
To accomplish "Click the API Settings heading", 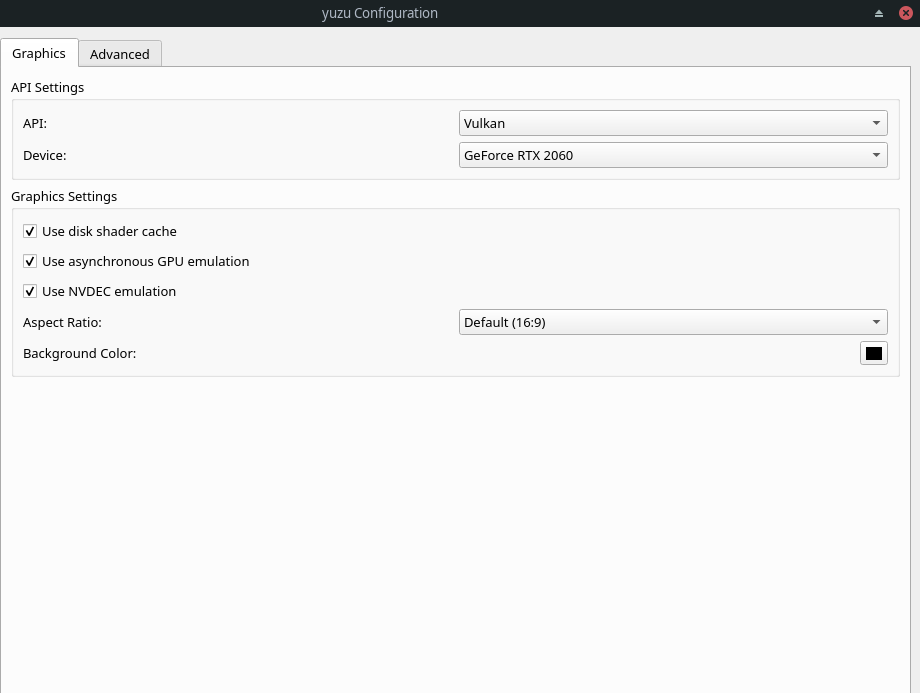I will pyautogui.click(x=48, y=87).
